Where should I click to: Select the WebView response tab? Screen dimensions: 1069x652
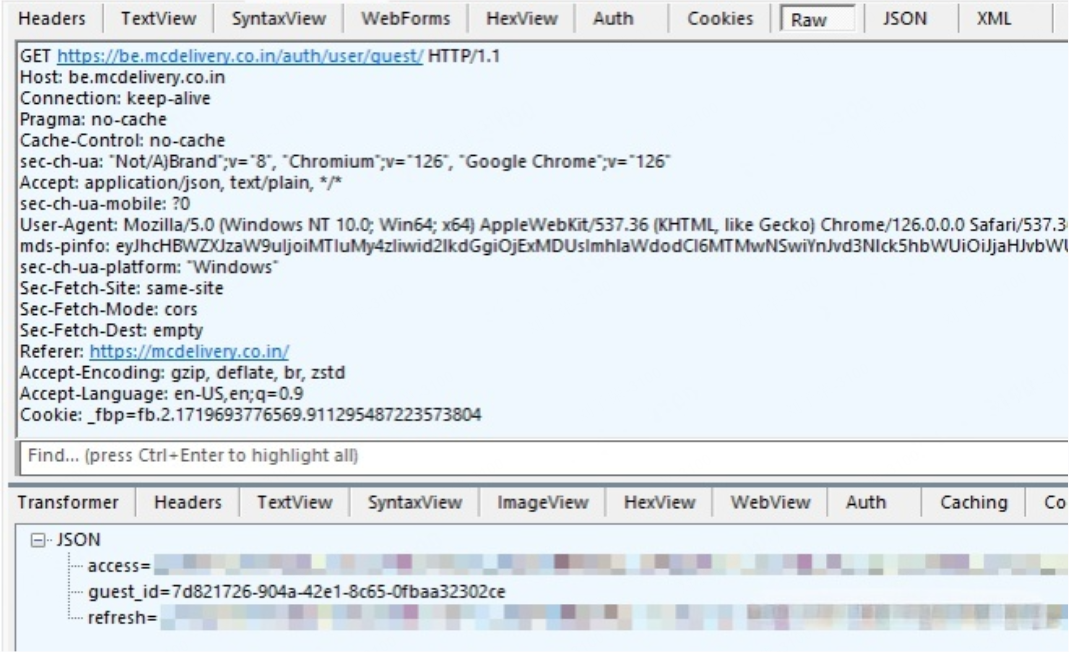click(765, 504)
